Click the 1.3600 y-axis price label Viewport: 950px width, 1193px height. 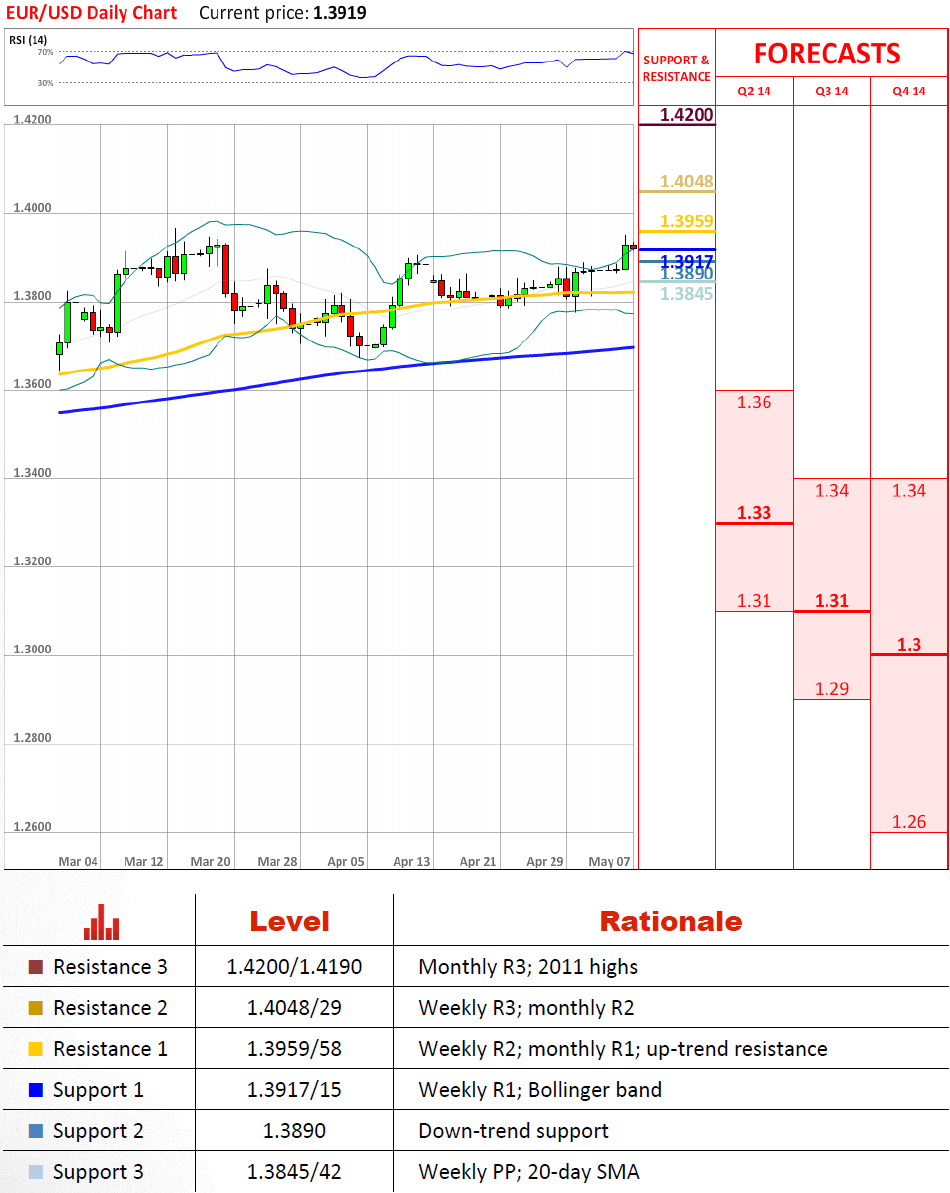[x=33, y=384]
